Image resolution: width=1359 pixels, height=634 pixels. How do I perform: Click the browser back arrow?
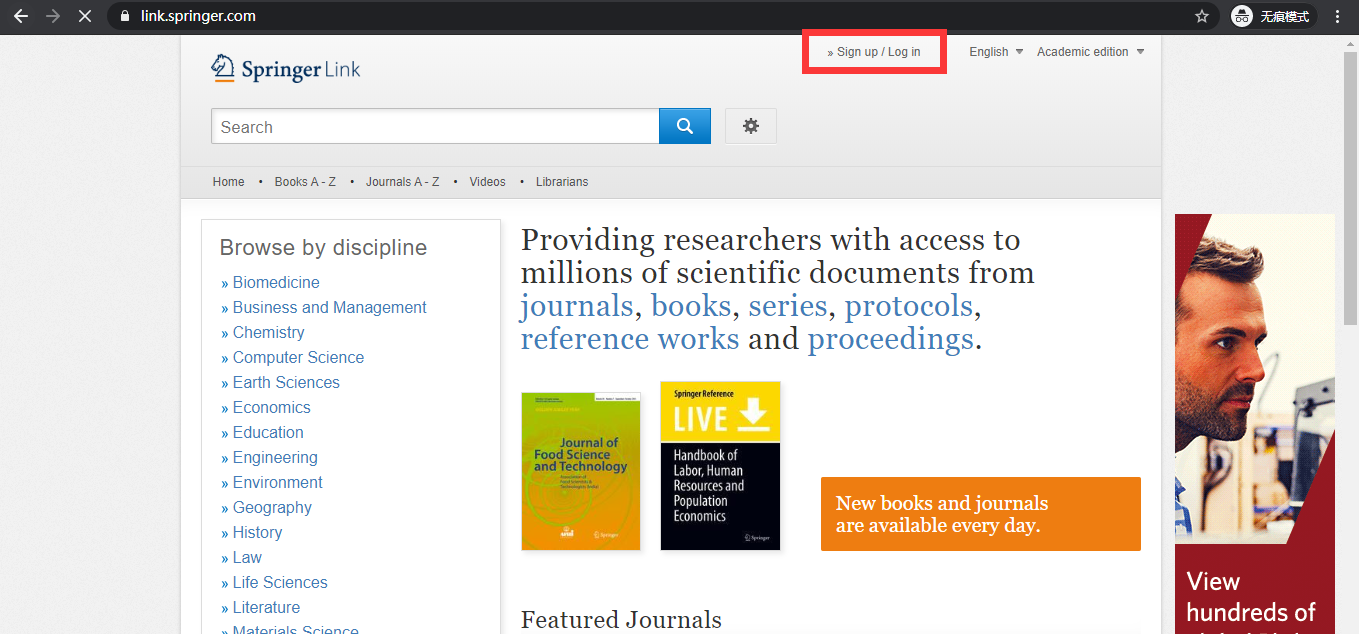coord(20,16)
